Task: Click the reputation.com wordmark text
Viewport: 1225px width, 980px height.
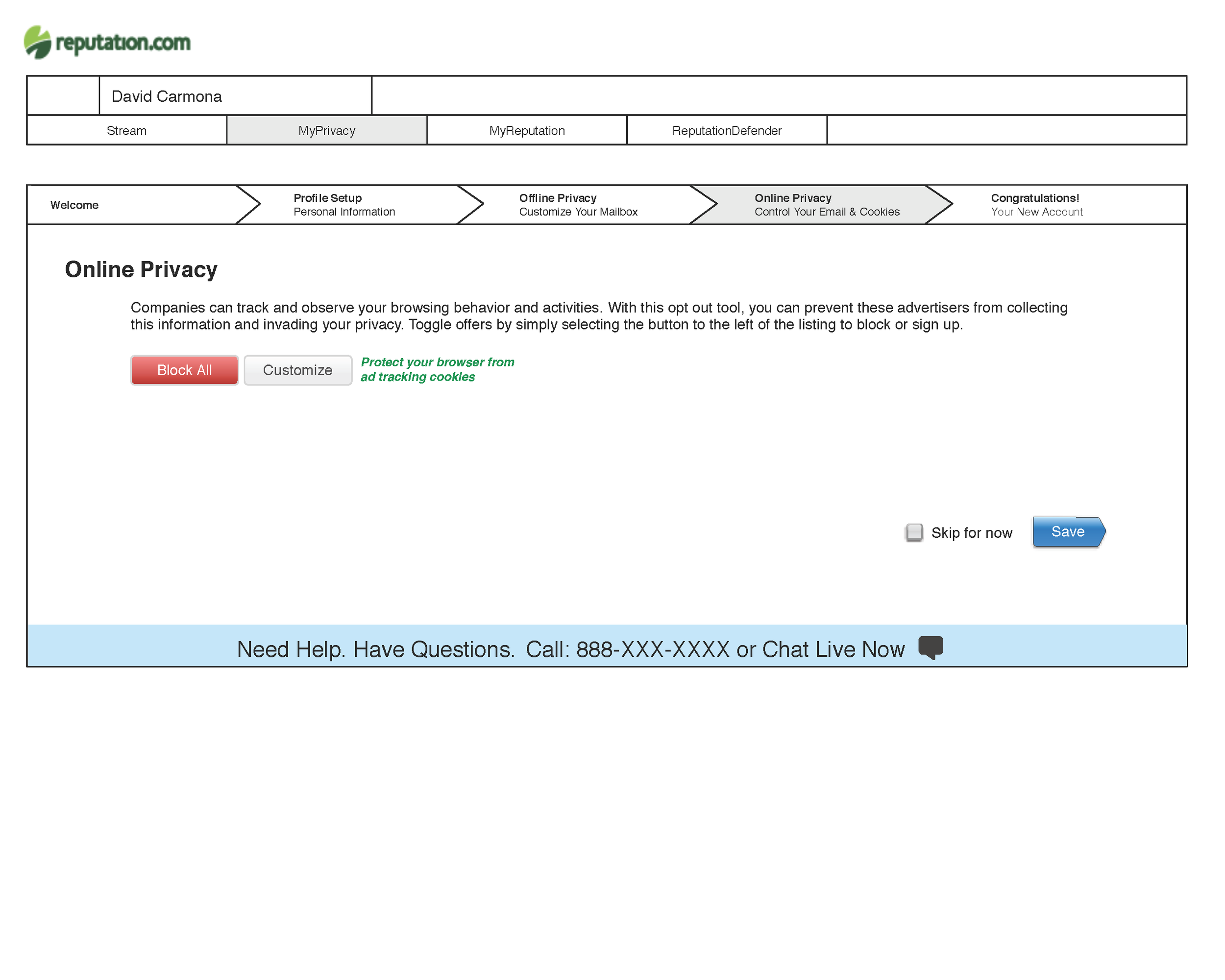Action: point(122,43)
